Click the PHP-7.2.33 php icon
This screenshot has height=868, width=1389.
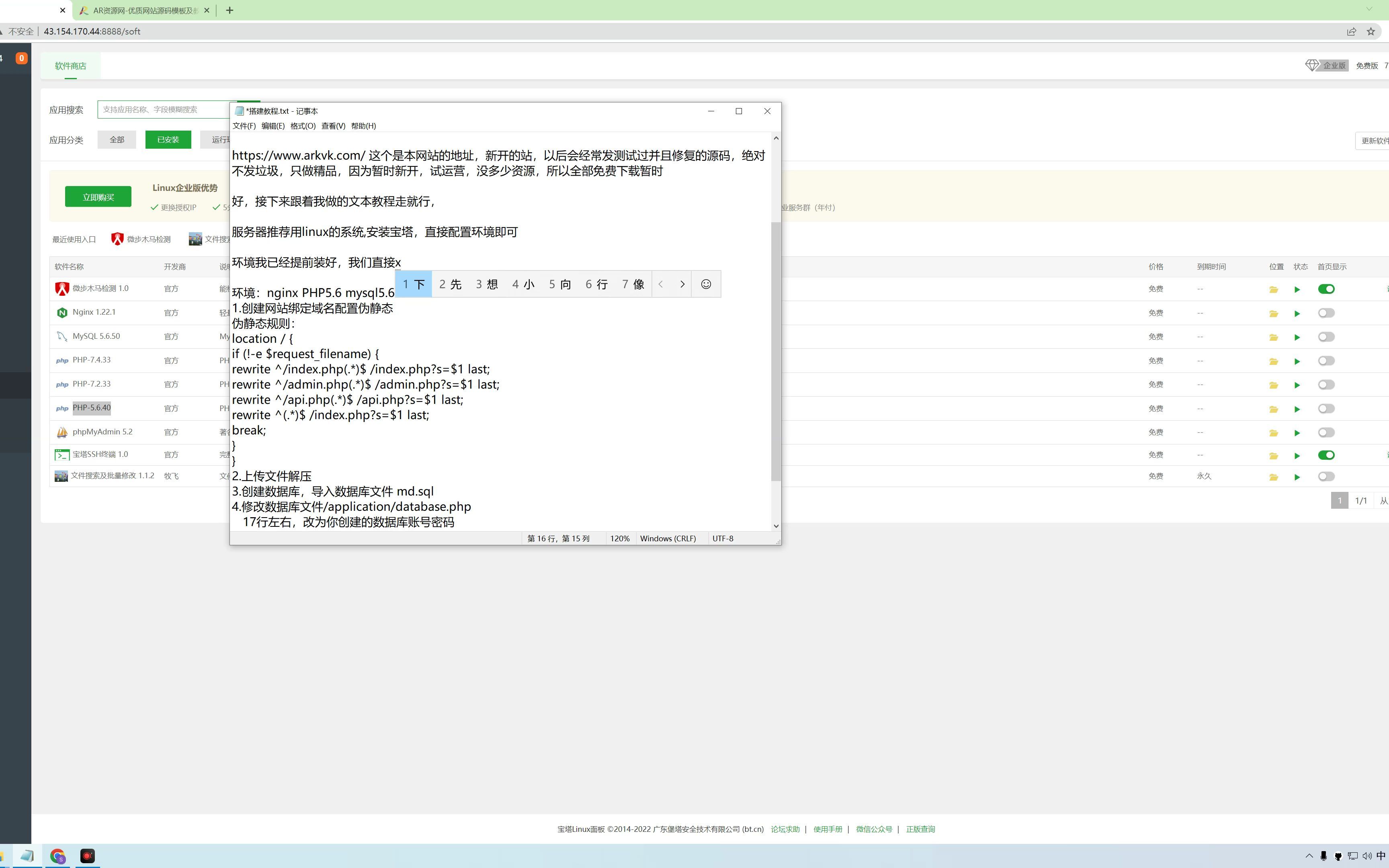pos(62,385)
